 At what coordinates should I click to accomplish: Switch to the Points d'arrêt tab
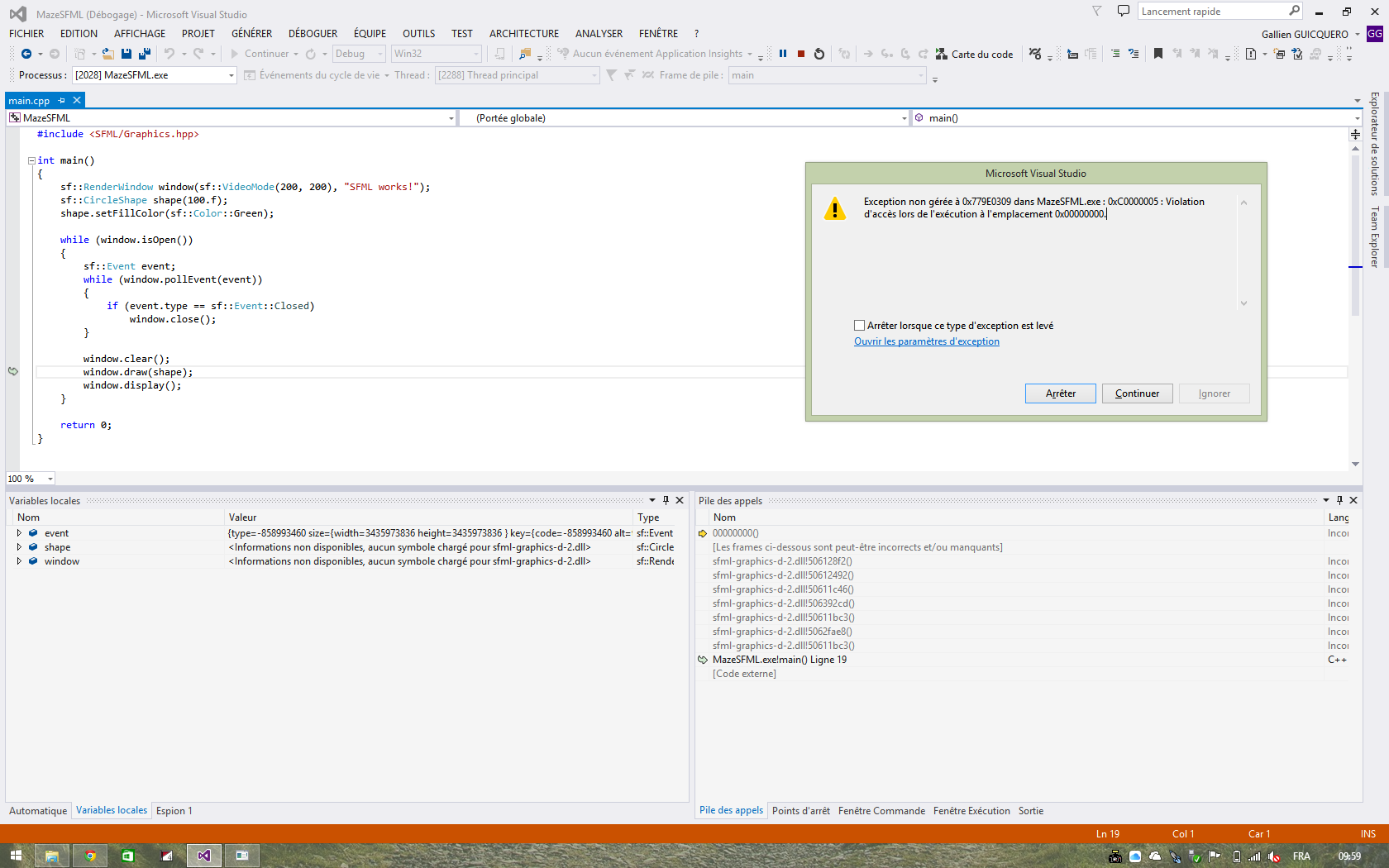pos(800,810)
